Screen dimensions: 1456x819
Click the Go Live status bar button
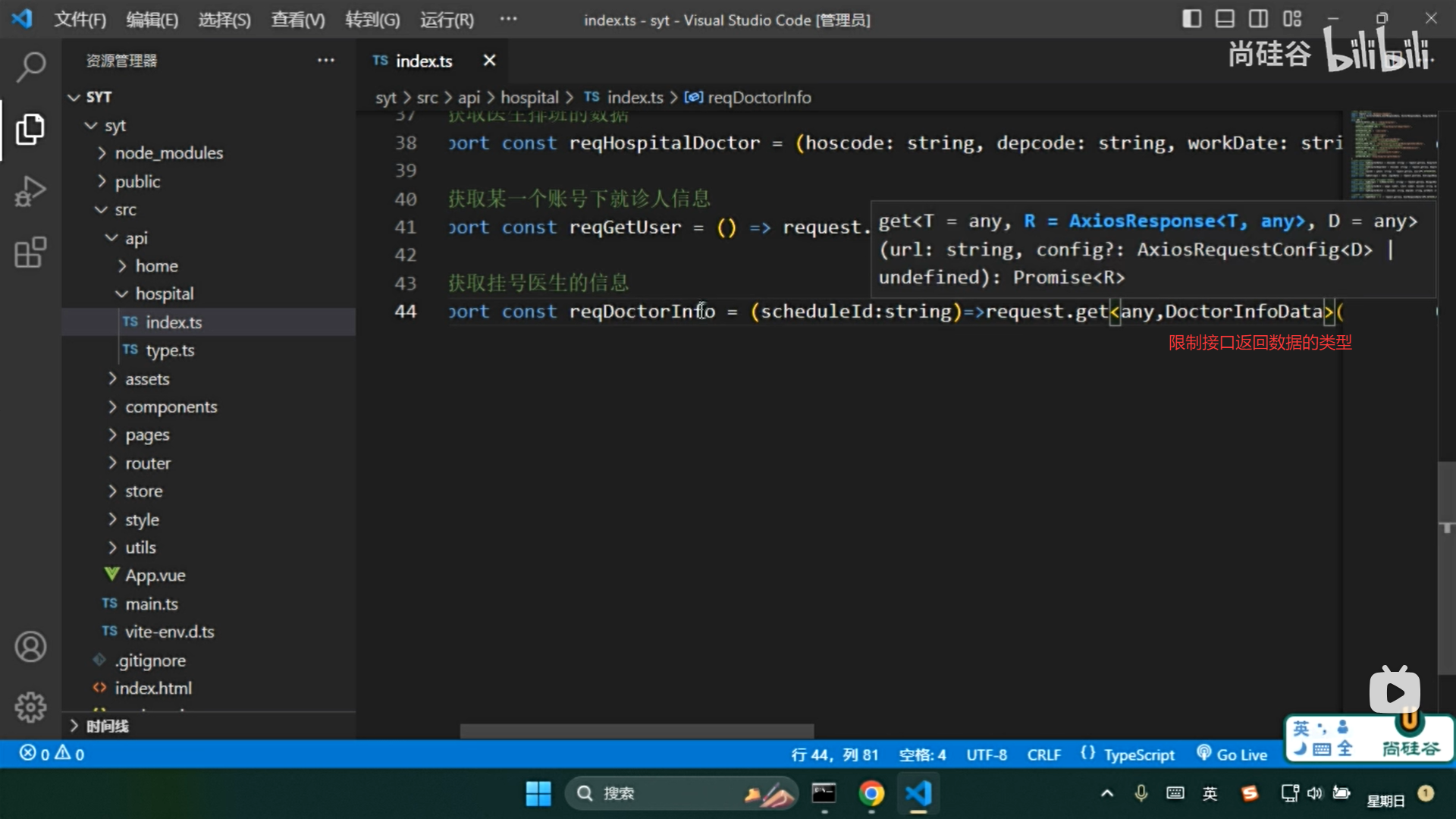coord(1232,755)
